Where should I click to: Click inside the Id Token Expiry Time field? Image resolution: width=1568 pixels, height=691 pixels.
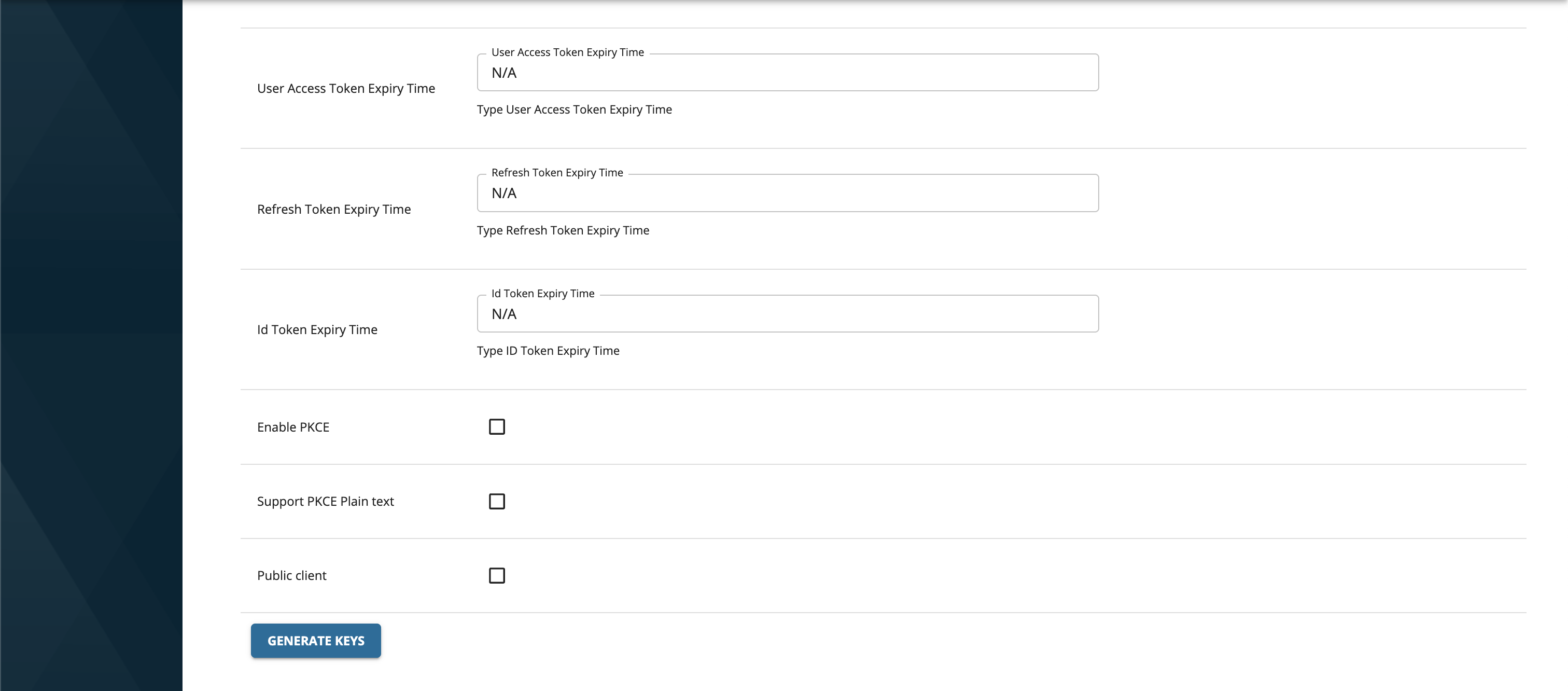click(785, 313)
